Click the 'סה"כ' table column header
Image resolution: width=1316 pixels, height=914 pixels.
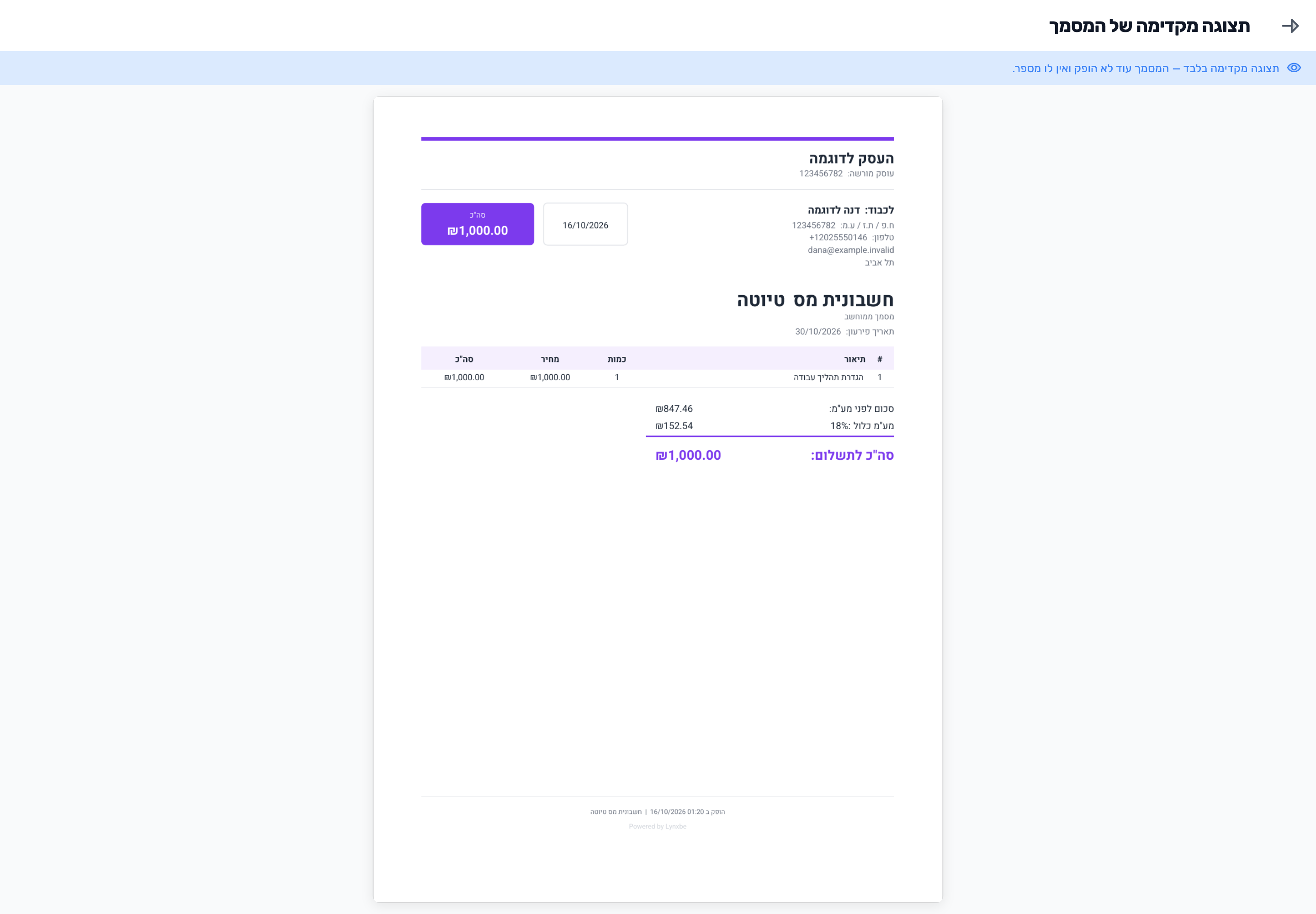point(464,359)
